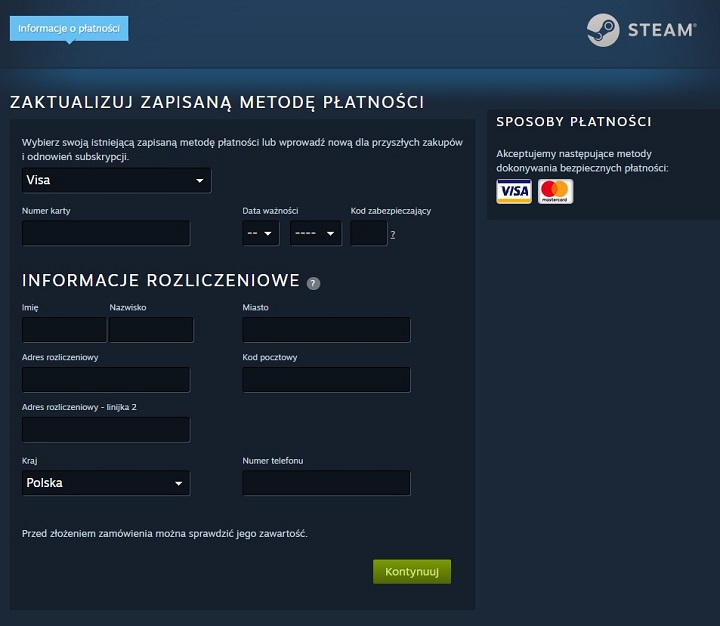Image resolution: width=720 pixels, height=626 pixels.
Task: Click the Adres rozliczeniowy linijka 2 field
Action: coord(106,430)
